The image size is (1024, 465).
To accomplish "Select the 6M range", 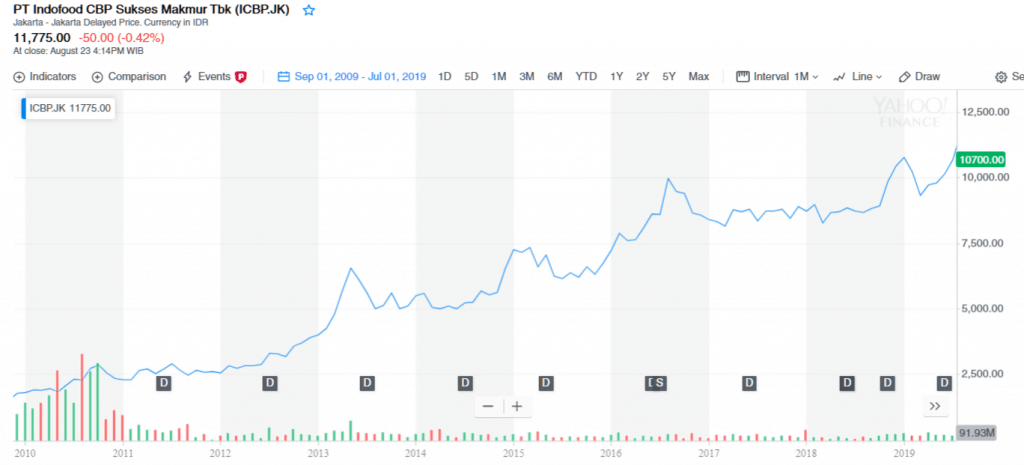I will click(x=554, y=76).
